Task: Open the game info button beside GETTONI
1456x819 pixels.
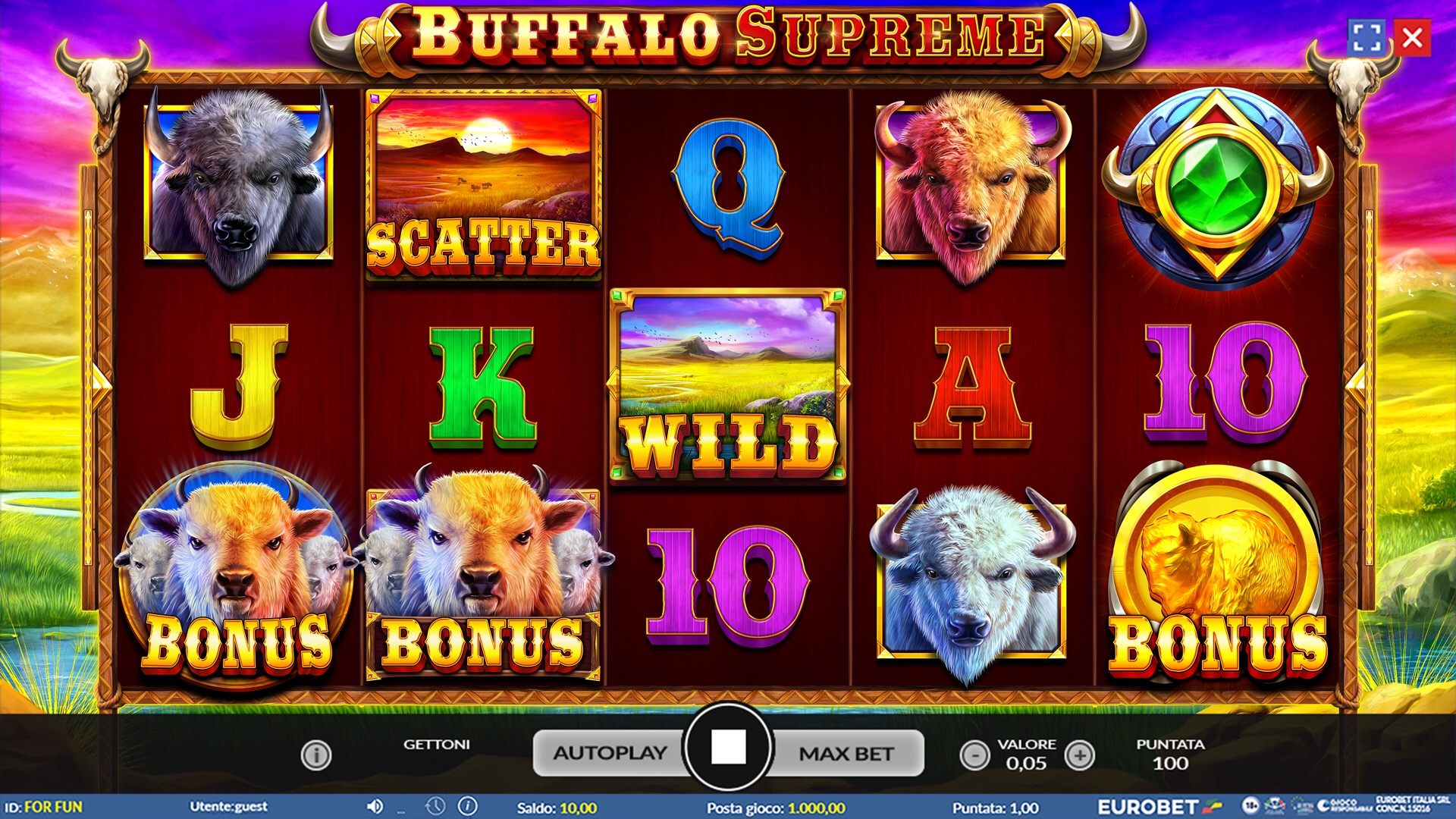Action: tap(315, 755)
